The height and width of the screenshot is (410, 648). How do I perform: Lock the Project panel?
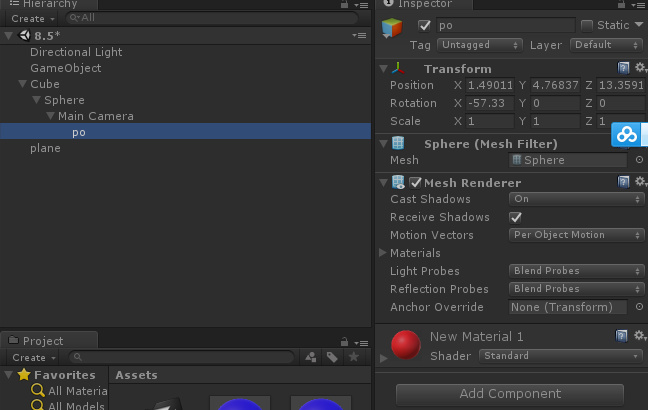344,342
